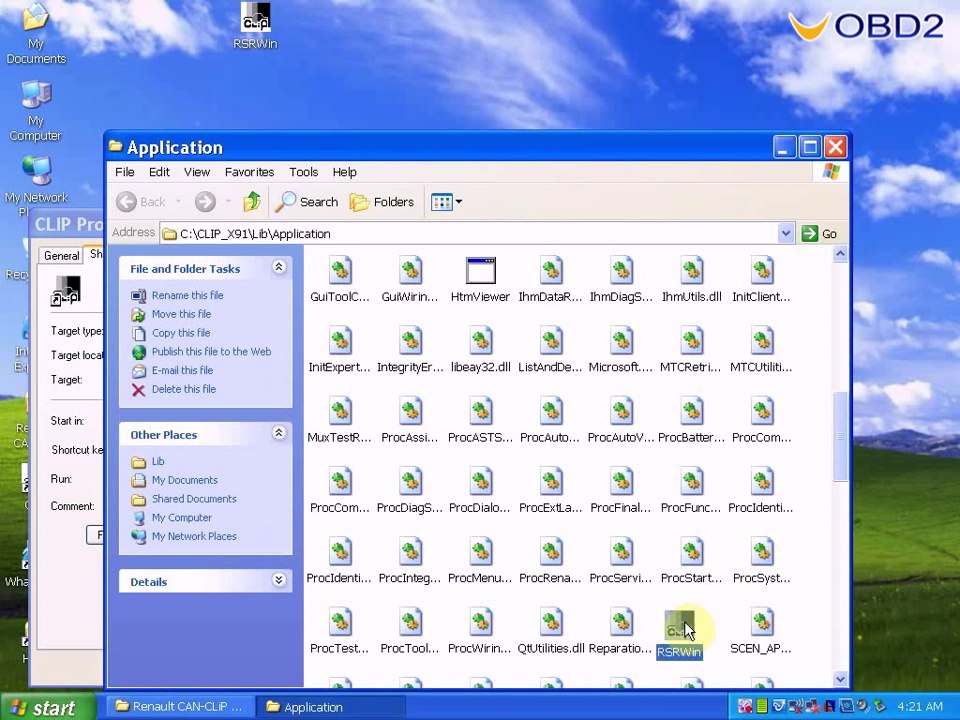Screen dimensions: 960x720
Task: Click the RSRWin desktop shortcut
Action: pos(255,26)
